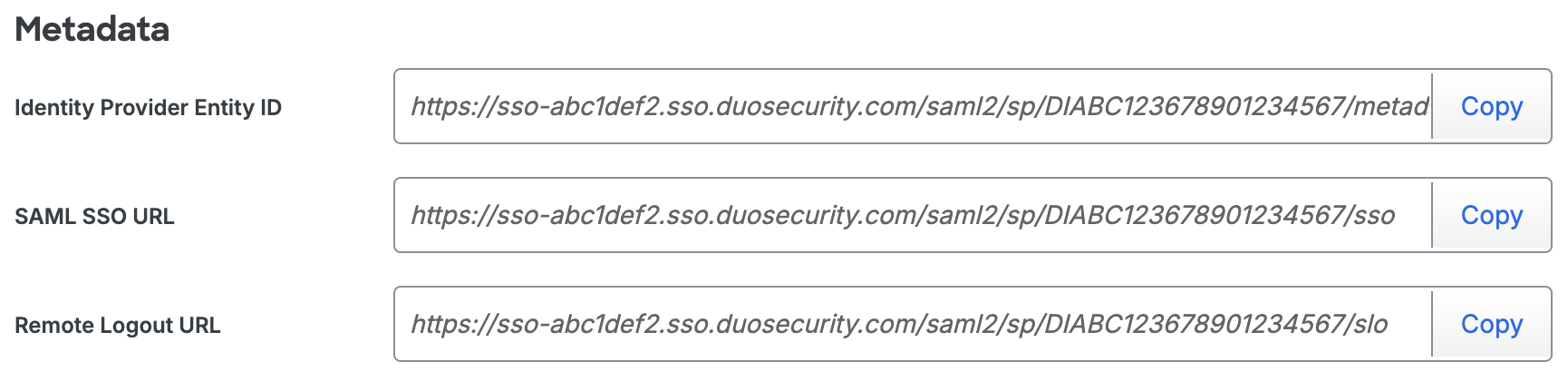Hit Copy next to the truncated metadata URL
Image resolution: width=1568 pixels, height=381 pixels.
(1491, 107)
